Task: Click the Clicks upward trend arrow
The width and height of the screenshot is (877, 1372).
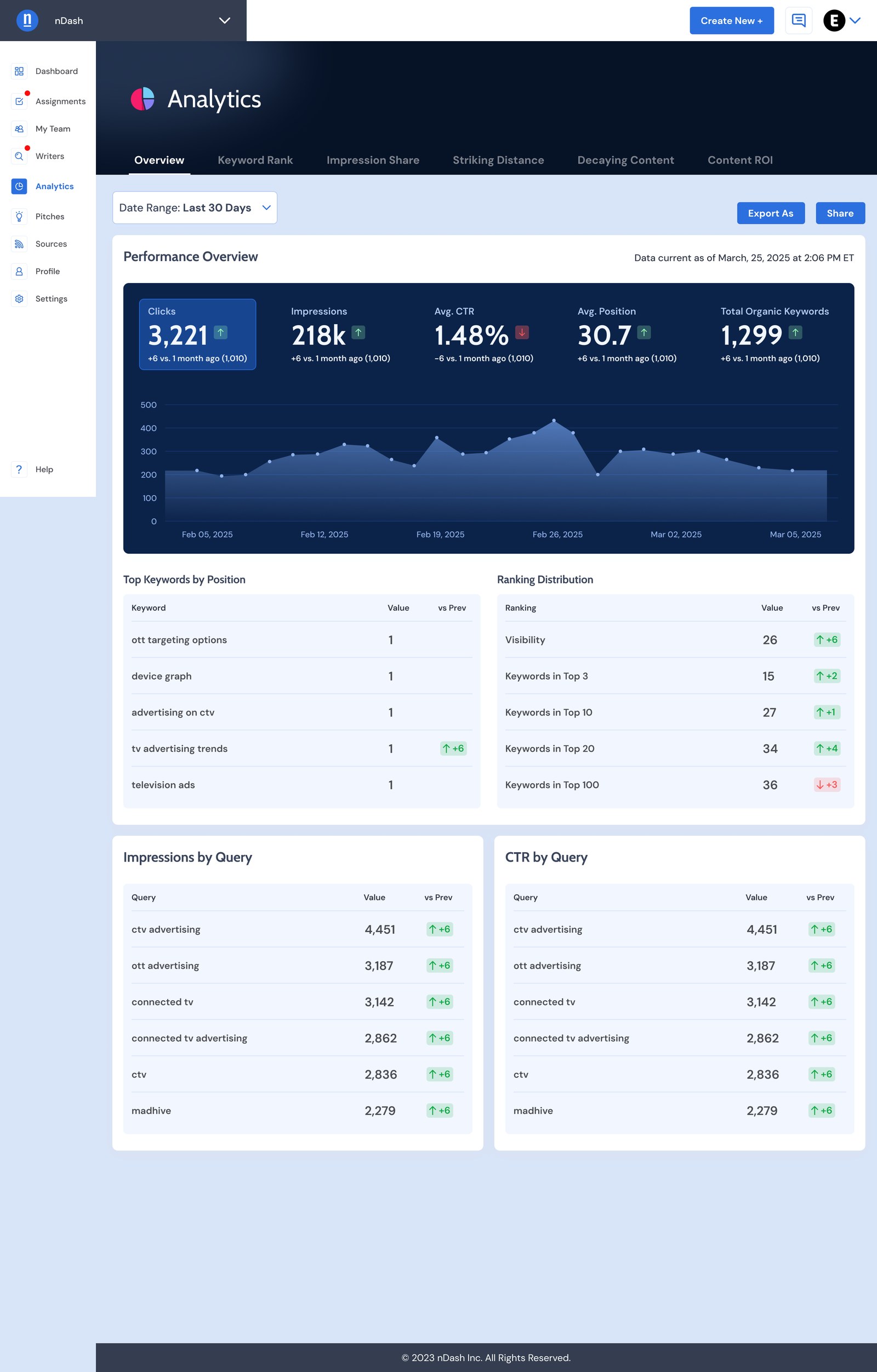Action: [x=220, y=332]
